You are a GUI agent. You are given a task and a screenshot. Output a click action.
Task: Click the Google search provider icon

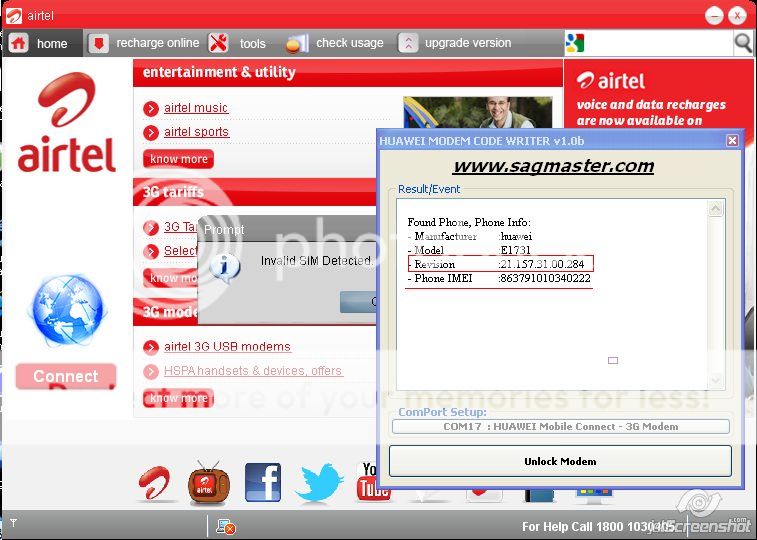[x=575, y=43]
